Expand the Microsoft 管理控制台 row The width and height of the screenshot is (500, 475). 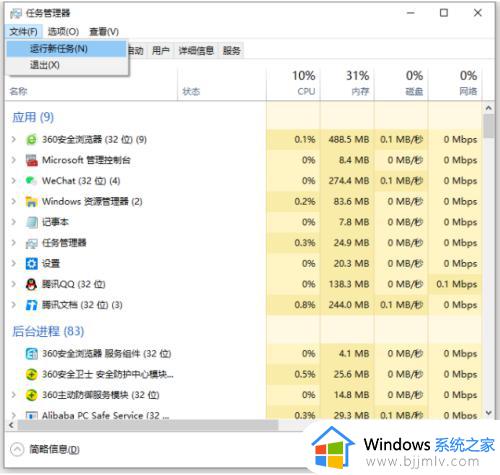[13, 160]
